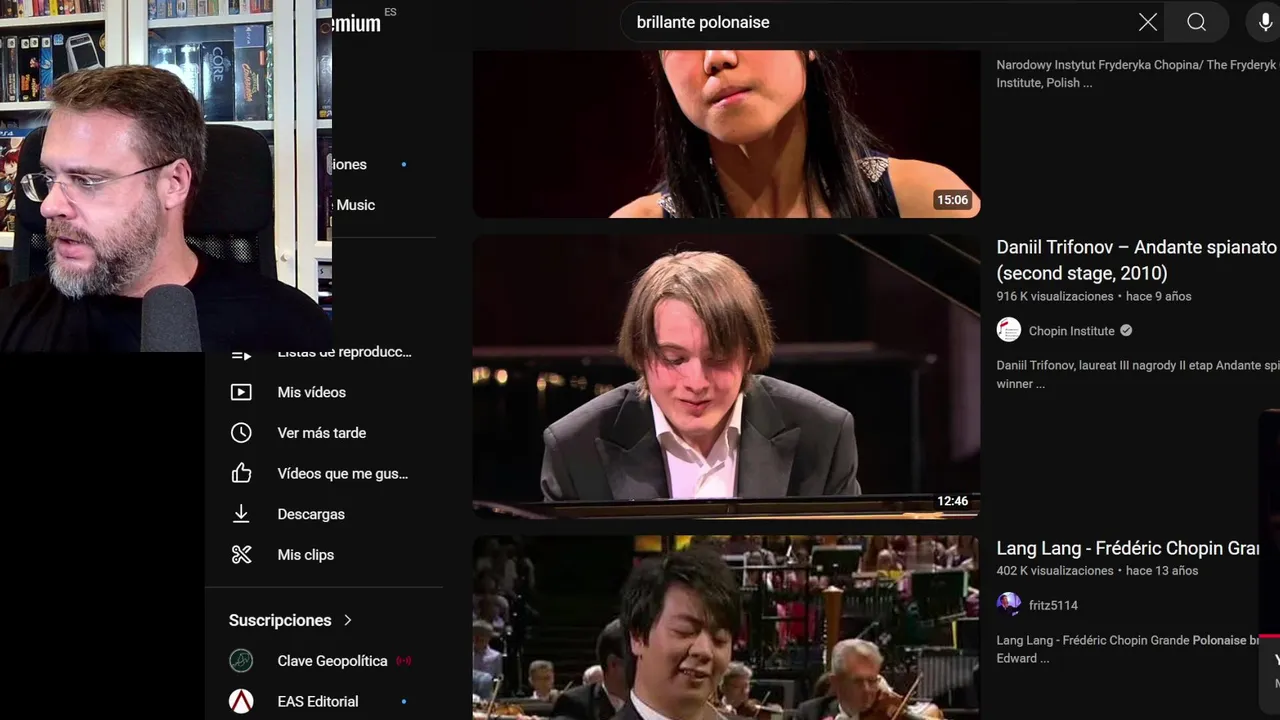This screenshot has width=1280, height=720.
Task: Expand Suscripciones section with the chevron
Action: click(x=348, y=620)
